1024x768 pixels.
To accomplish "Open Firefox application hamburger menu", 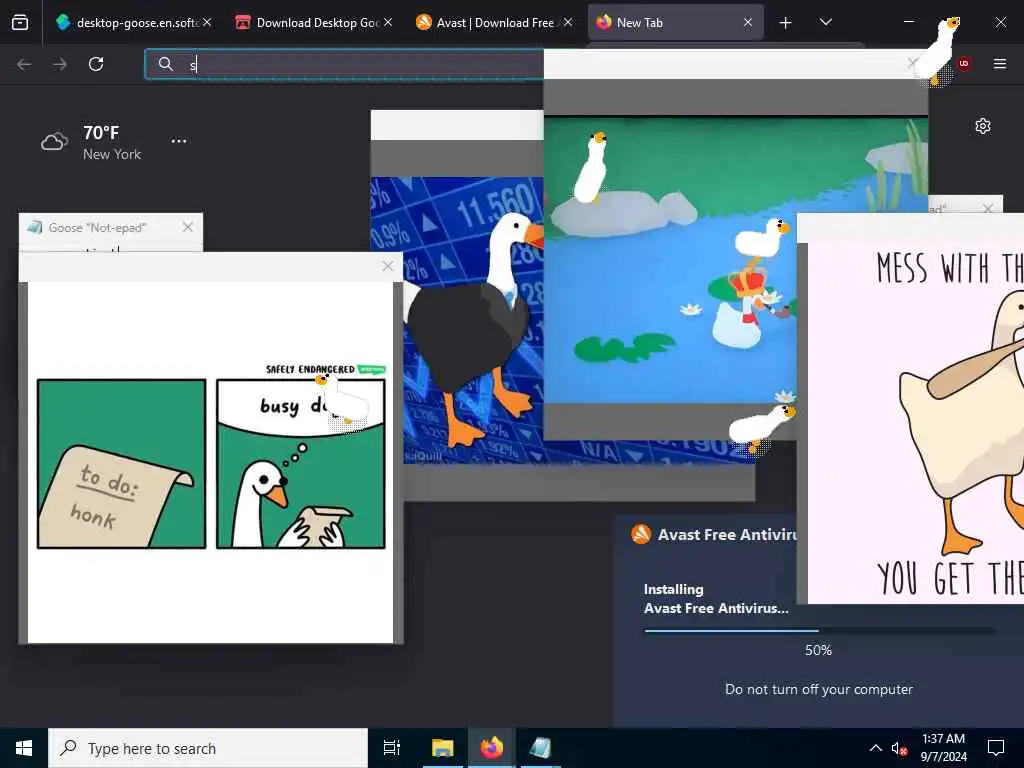I will (x=1000, y=64).
